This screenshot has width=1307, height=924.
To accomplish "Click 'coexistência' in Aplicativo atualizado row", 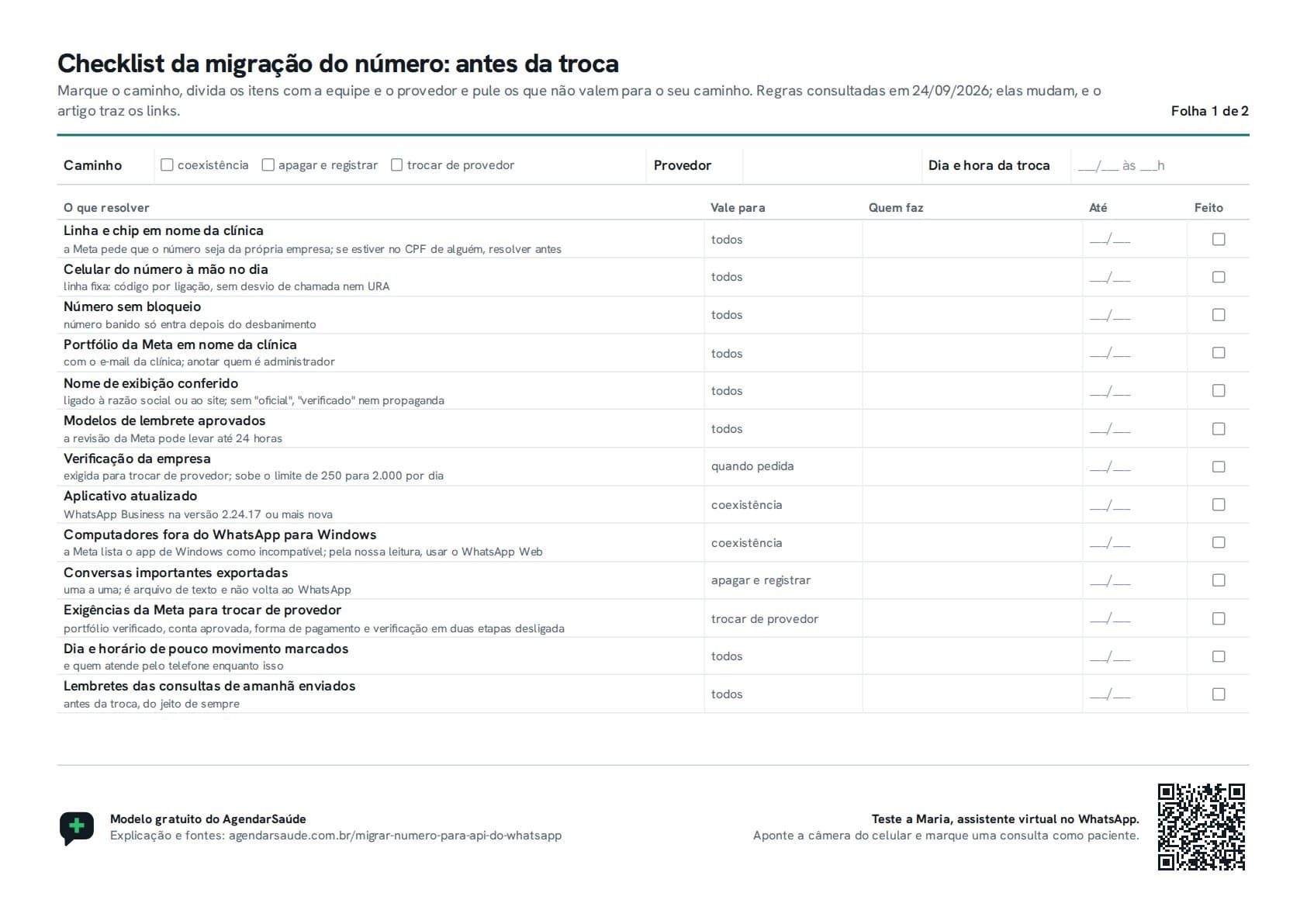I will pos(747,504).
